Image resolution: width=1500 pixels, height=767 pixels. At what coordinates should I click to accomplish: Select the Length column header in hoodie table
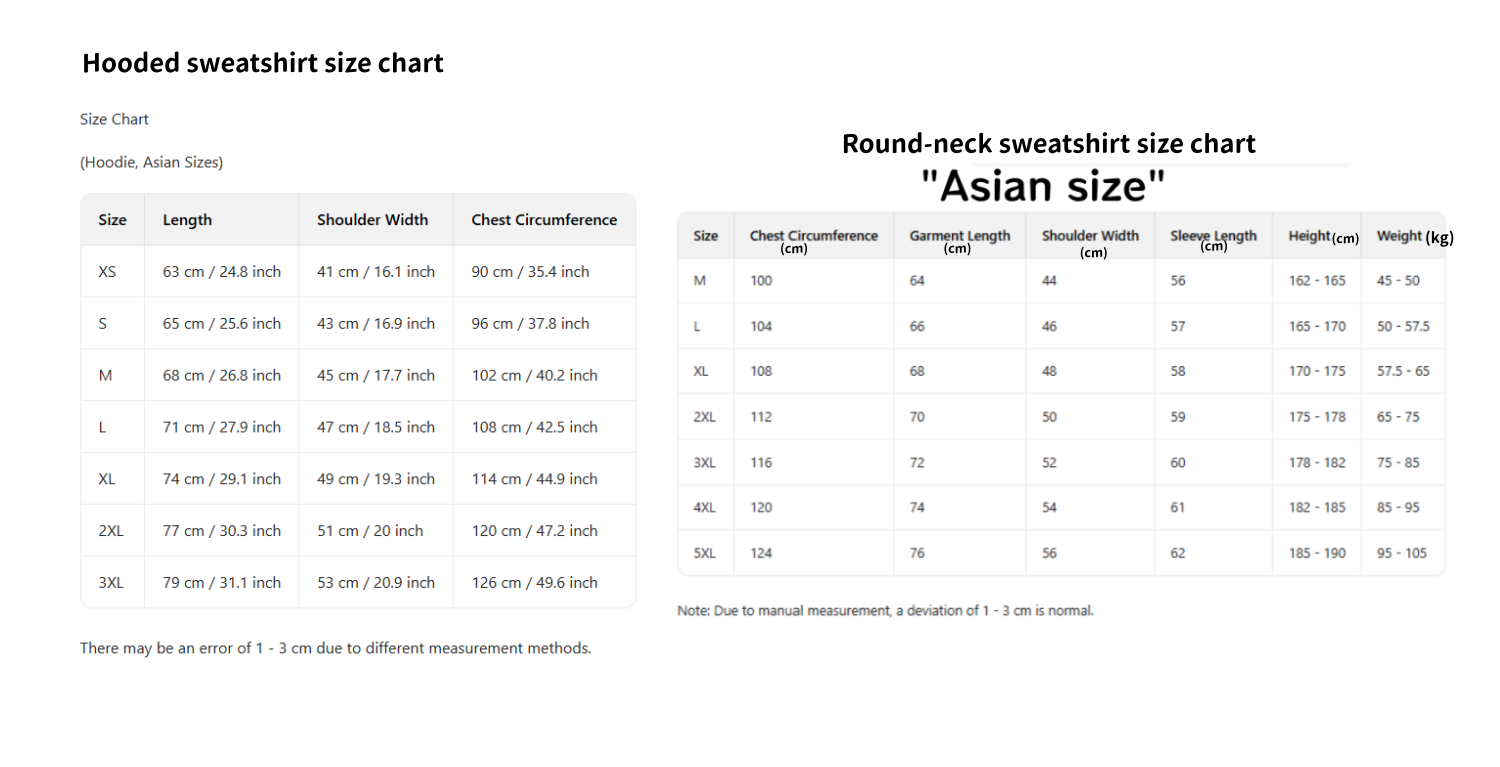tap(187, 220)
